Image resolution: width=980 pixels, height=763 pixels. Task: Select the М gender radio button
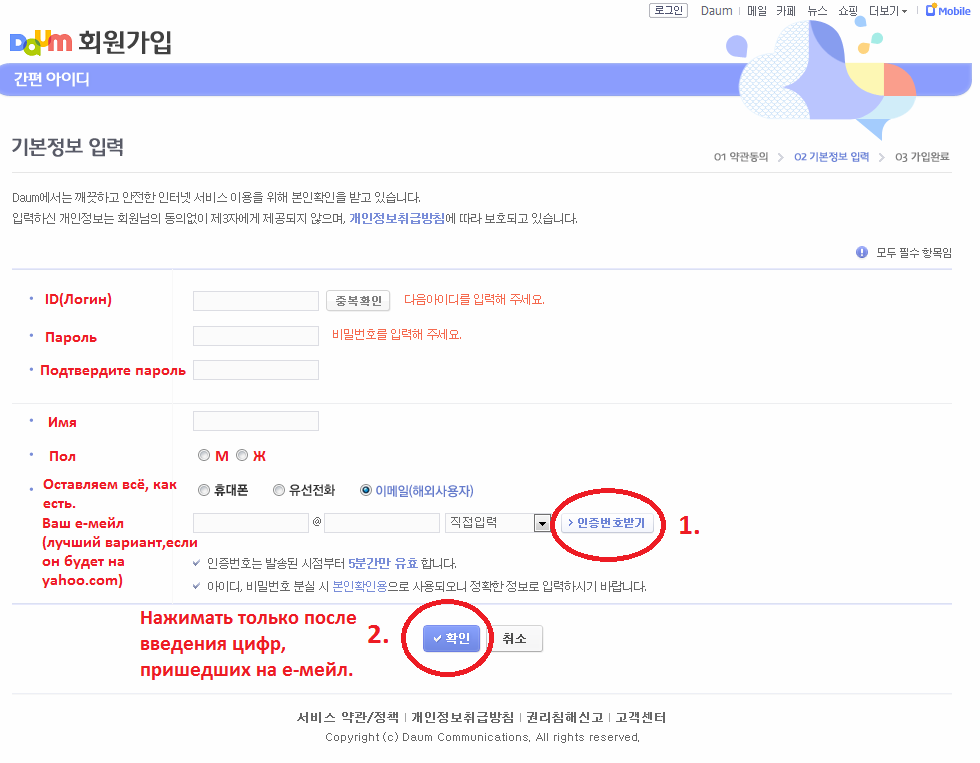[204, 456]
